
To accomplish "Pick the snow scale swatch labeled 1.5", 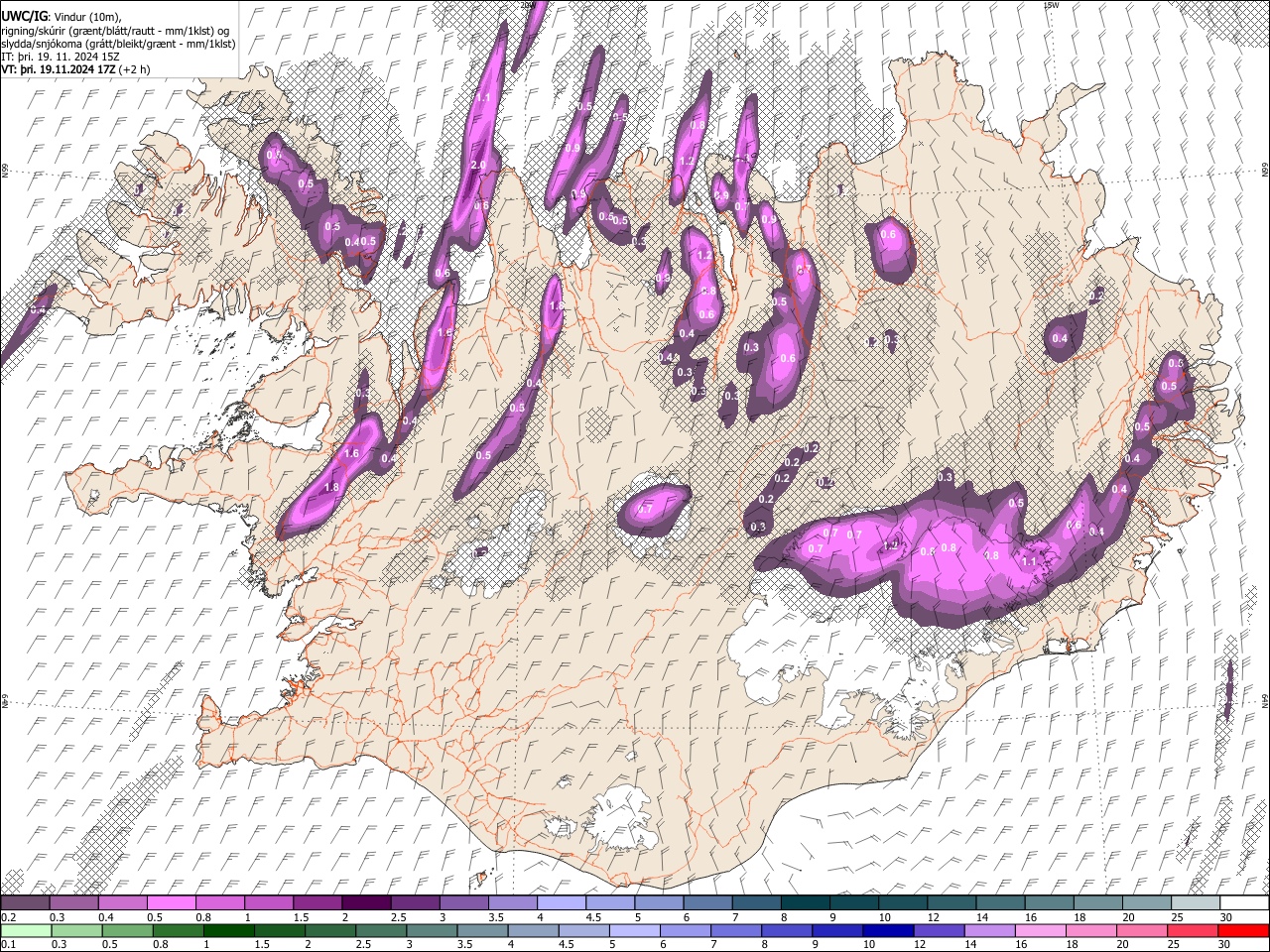I will pos(317,902).
